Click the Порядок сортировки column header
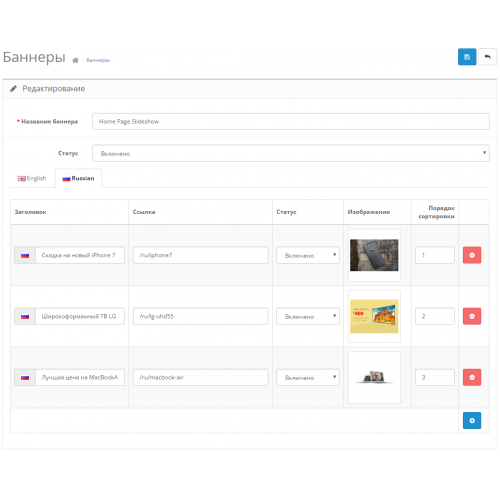This screenshot has width=500, height=500. pos(437,212)
